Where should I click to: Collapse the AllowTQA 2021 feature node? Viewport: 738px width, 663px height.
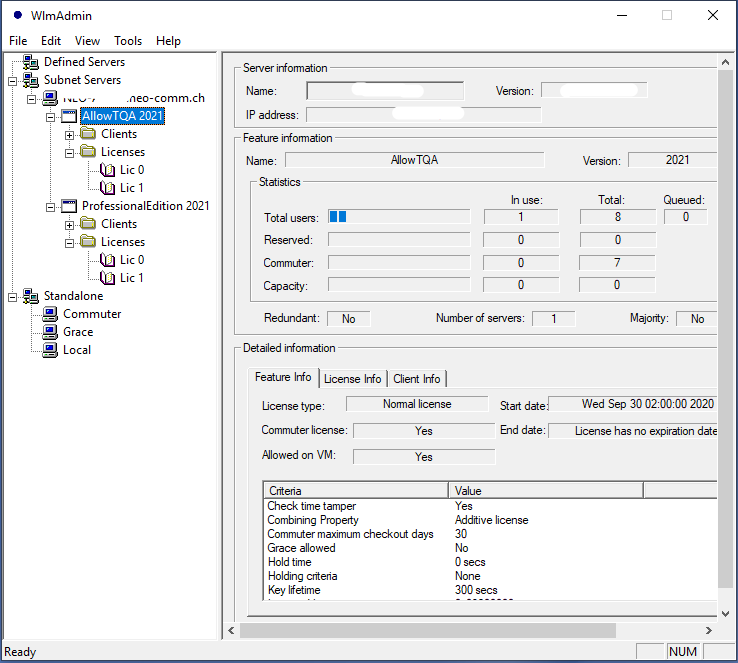pos(50,117)
